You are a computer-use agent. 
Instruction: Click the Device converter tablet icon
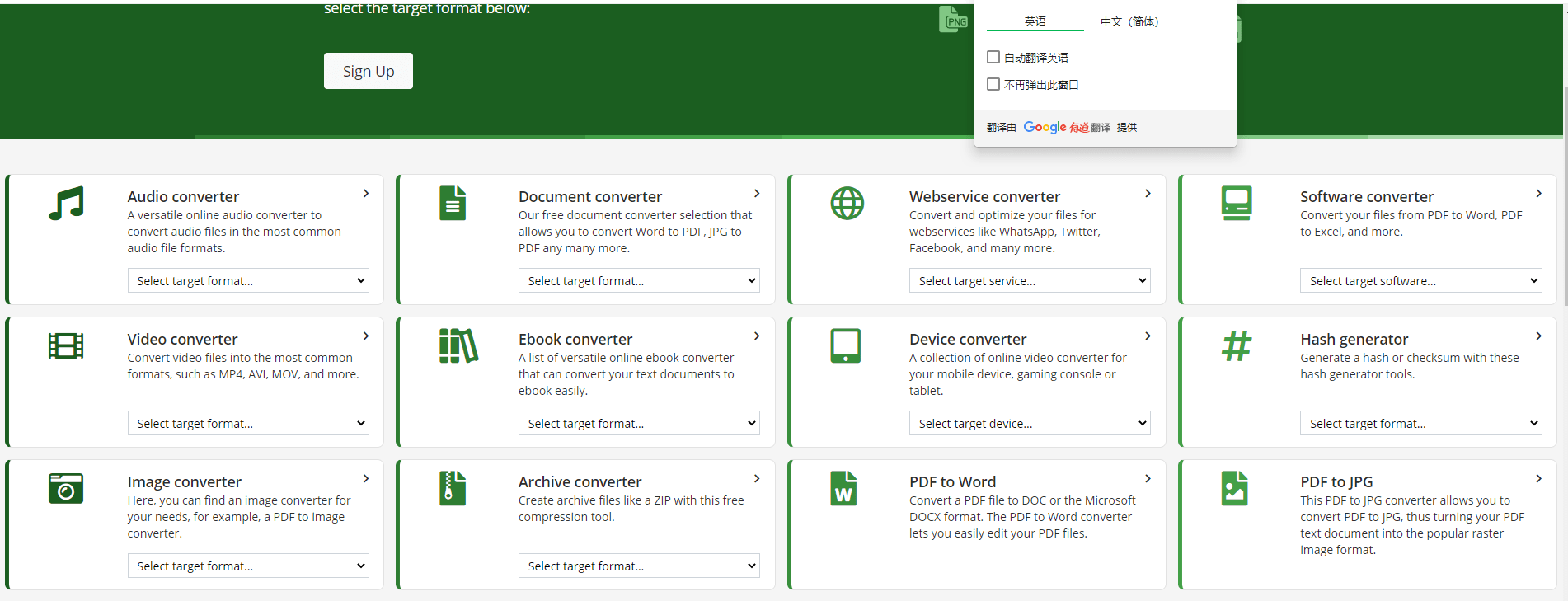point(846,345)
